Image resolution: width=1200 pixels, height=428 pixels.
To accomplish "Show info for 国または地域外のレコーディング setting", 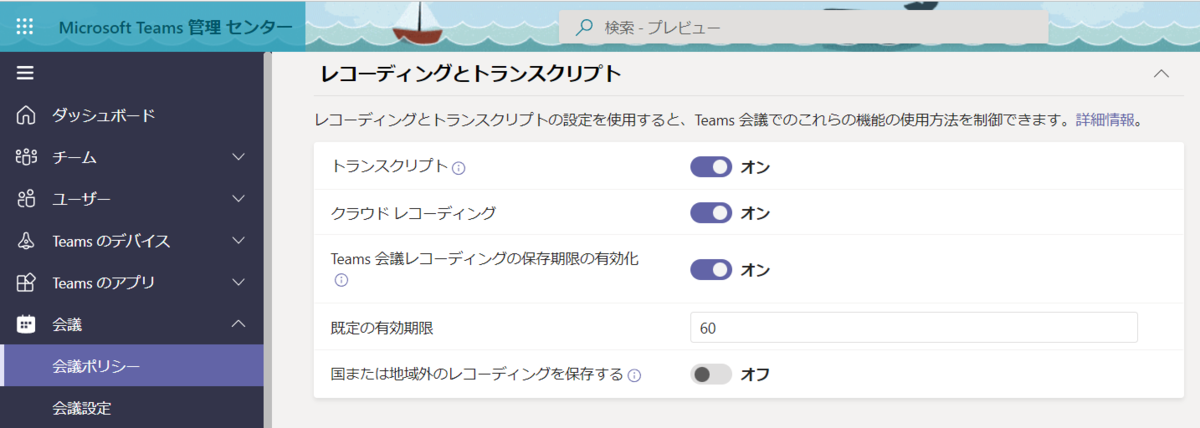I will coord(634,376).
